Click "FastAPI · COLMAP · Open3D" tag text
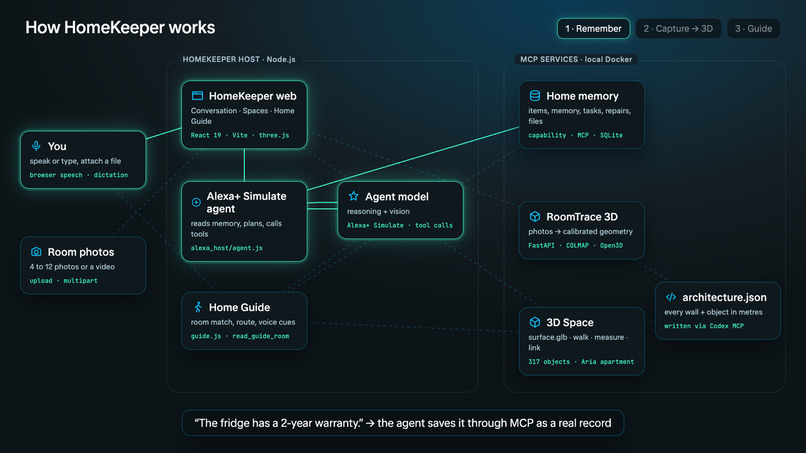 (575, 246)
